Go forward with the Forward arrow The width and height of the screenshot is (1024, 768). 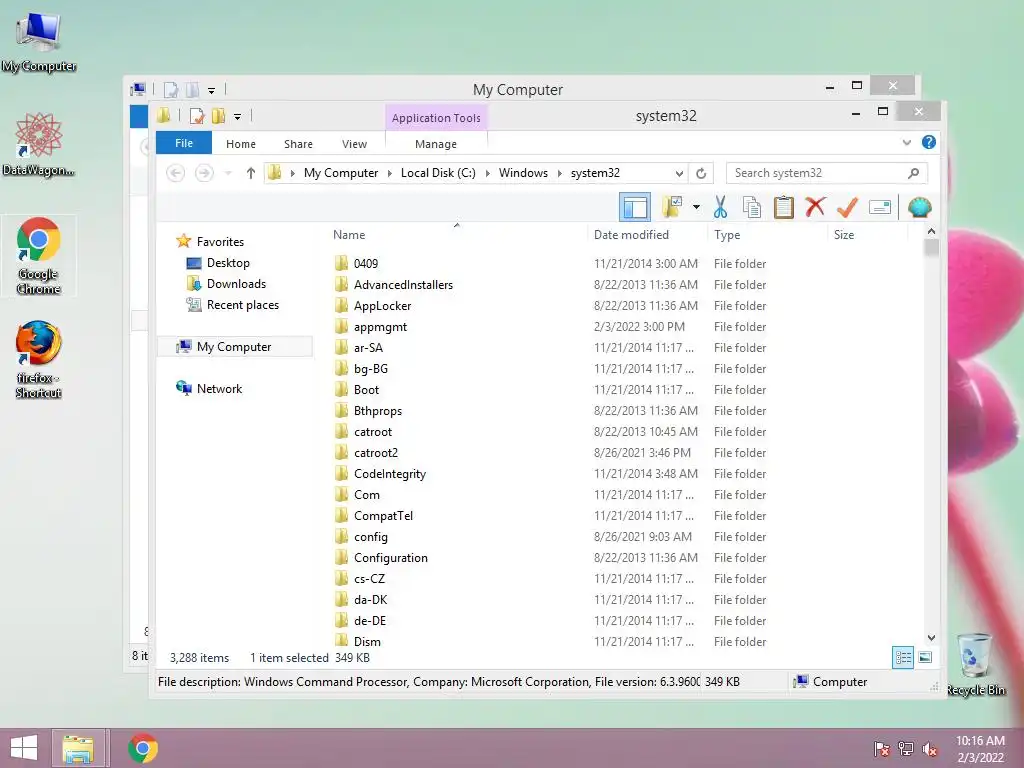click(204, 173)
